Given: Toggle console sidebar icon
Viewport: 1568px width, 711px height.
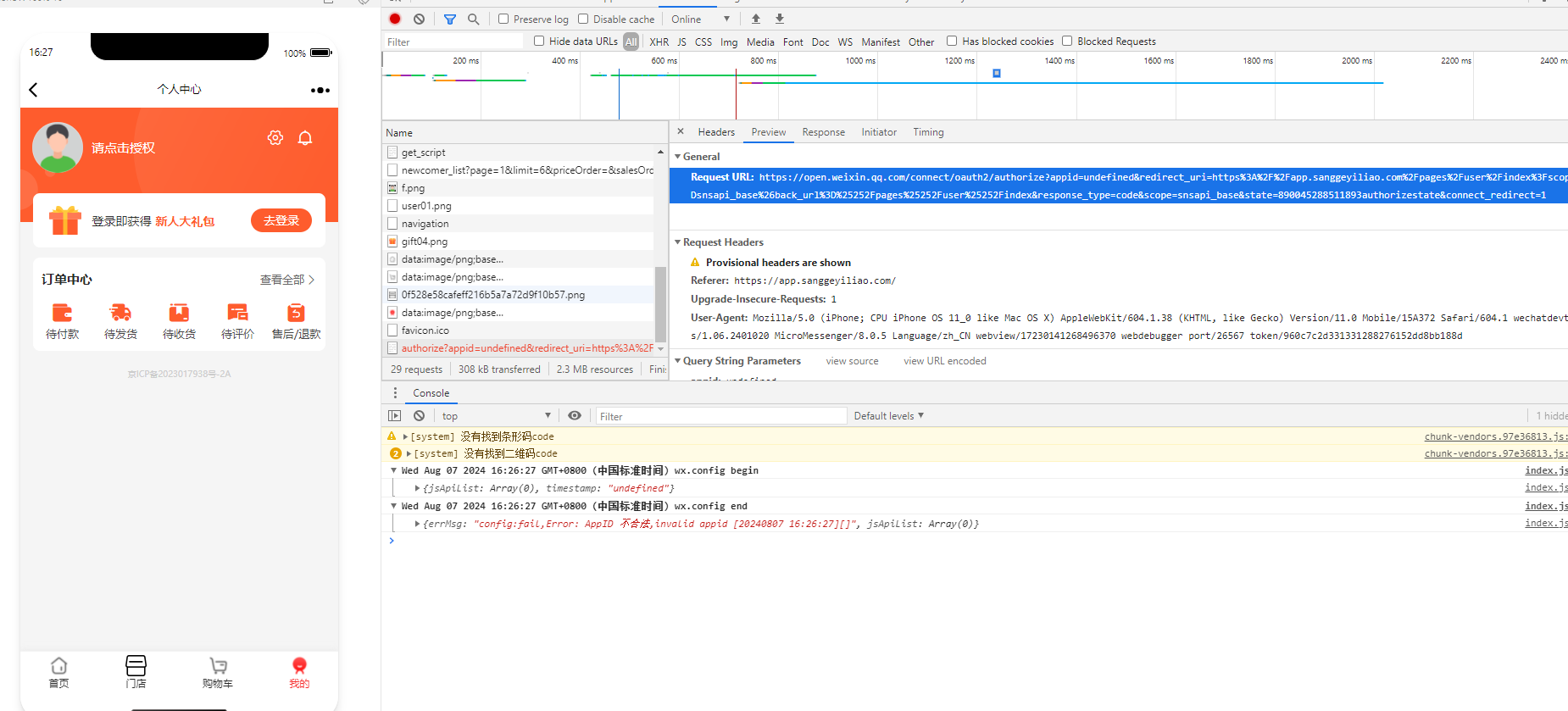Looking at the screenshot, I should [394, 416].
